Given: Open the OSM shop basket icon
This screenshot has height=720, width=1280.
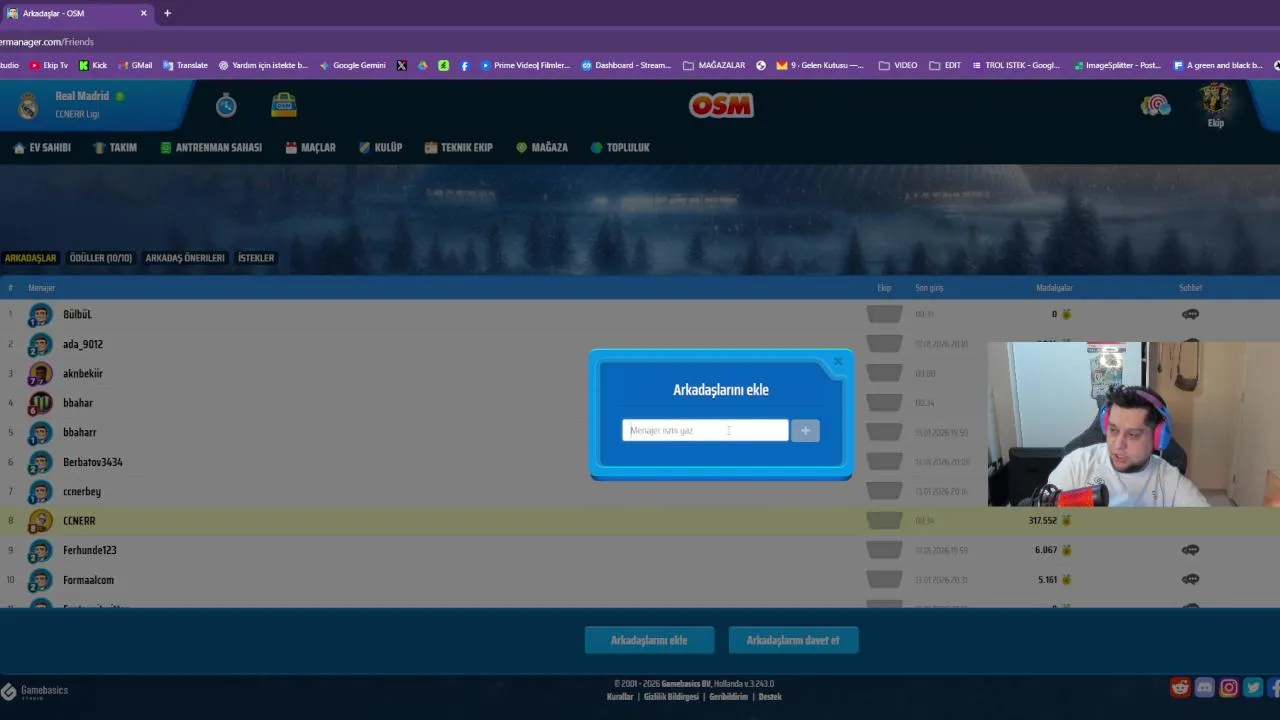Looking at the screenshot, I should (284, 105).
